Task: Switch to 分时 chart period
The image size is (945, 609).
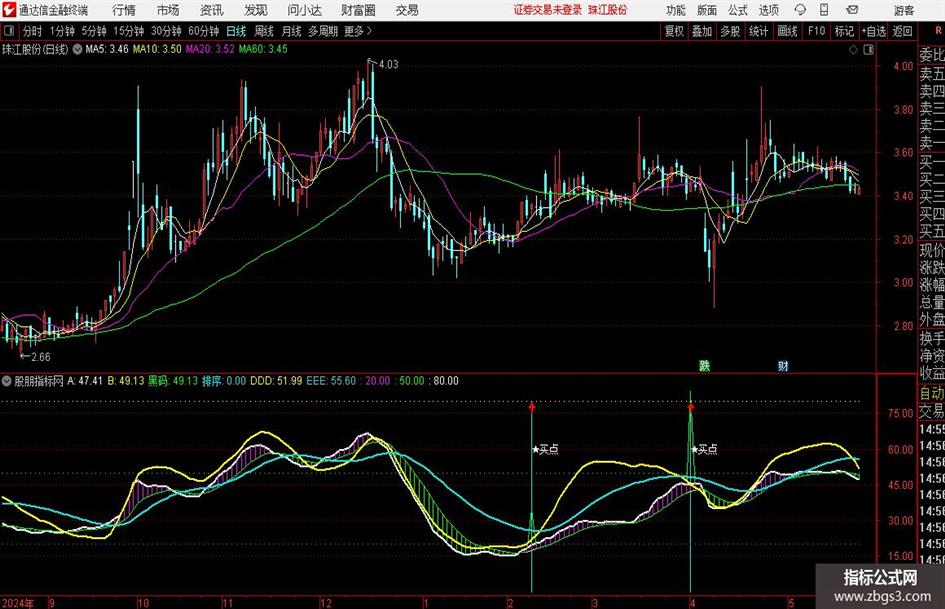Action: coord(32,31)
